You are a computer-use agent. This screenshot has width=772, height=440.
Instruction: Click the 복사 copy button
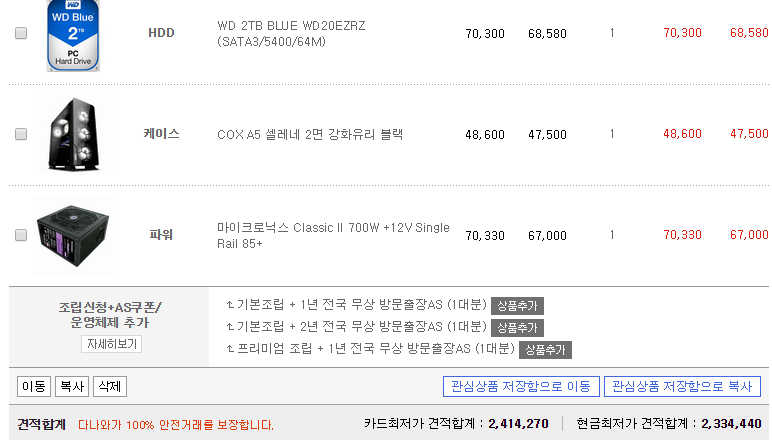click(x=72, y=386)
